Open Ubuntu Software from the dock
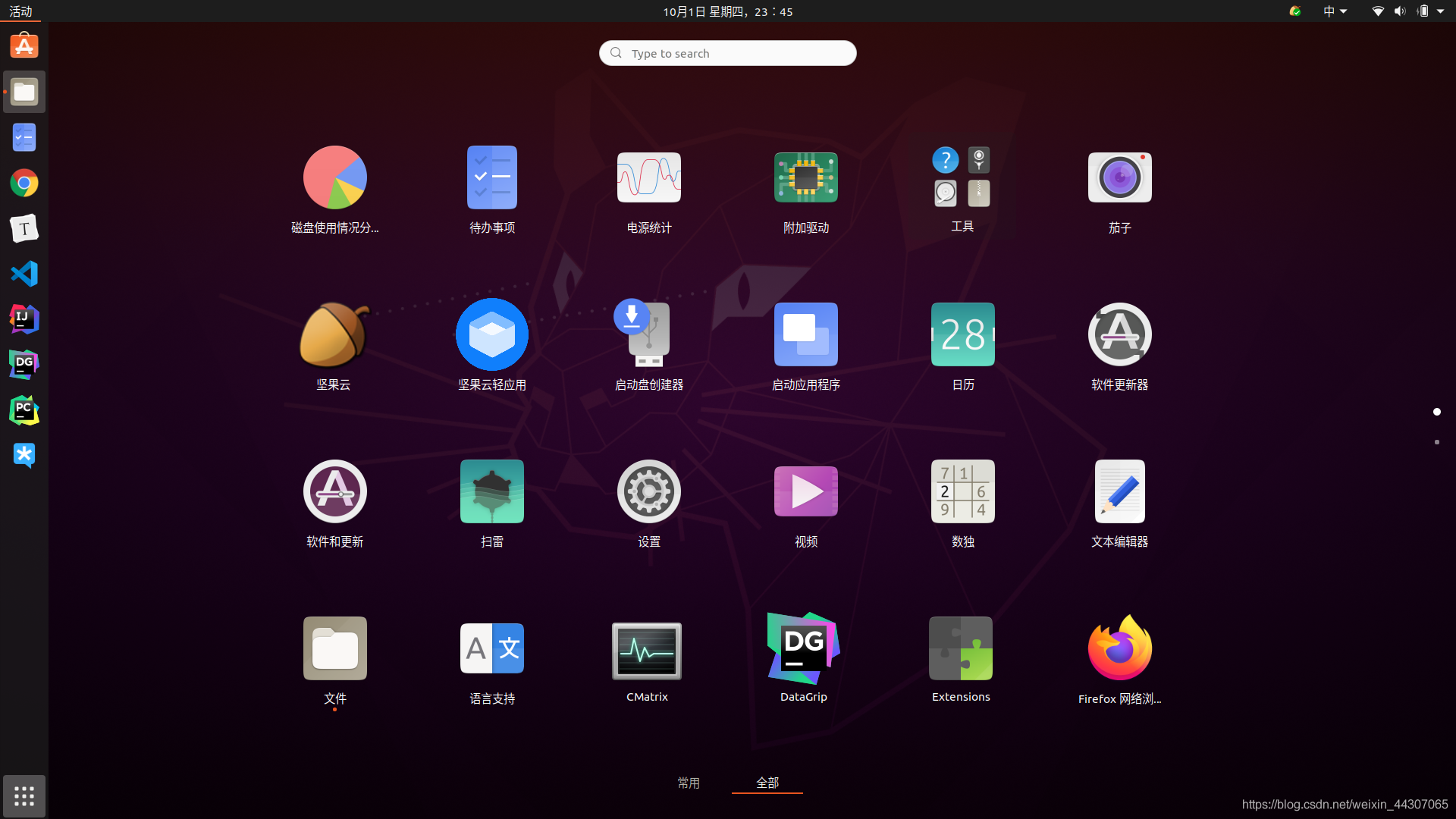The image size is (1456, 819). [x=24, y=46]
